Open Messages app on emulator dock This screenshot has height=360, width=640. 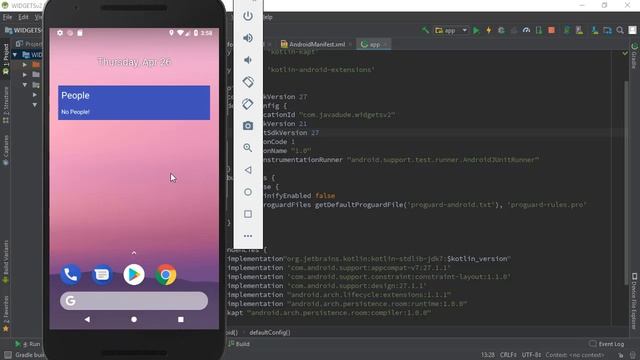pyautogui.click(x=102, y=275)
